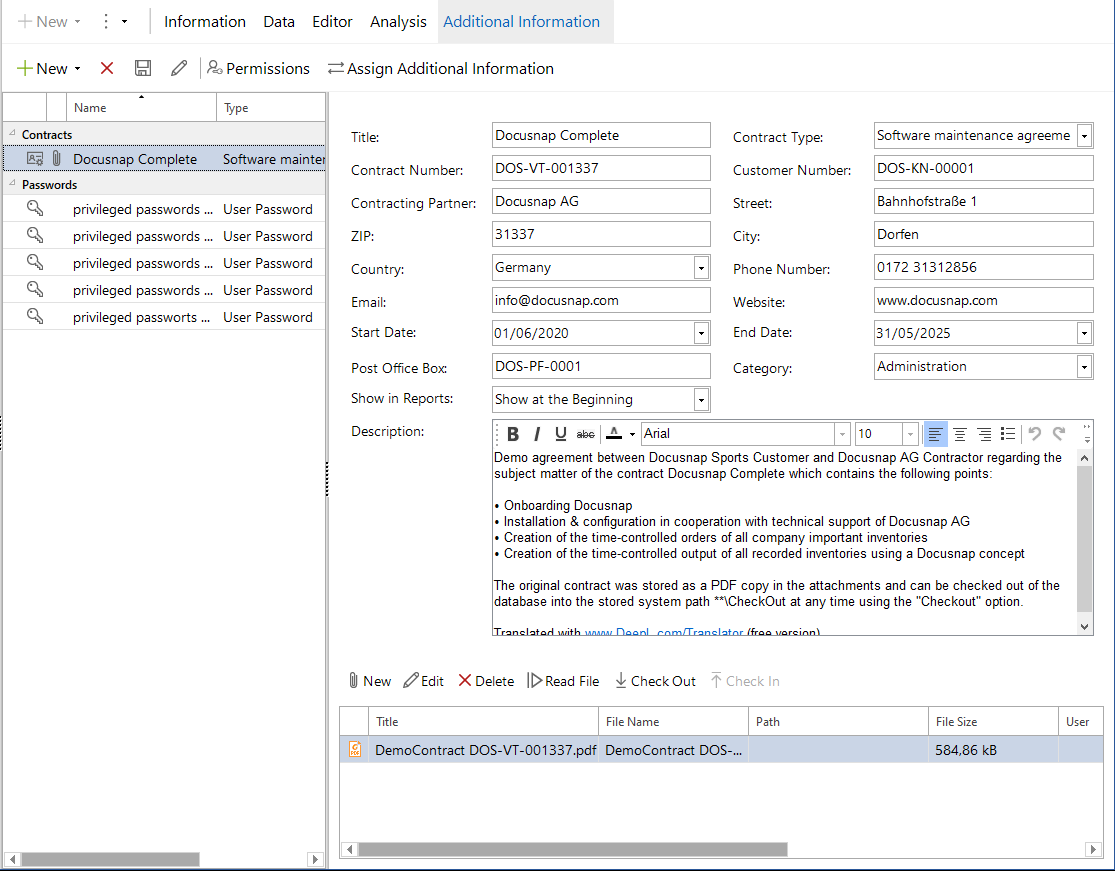Click the green New button in toolbar

43,68
